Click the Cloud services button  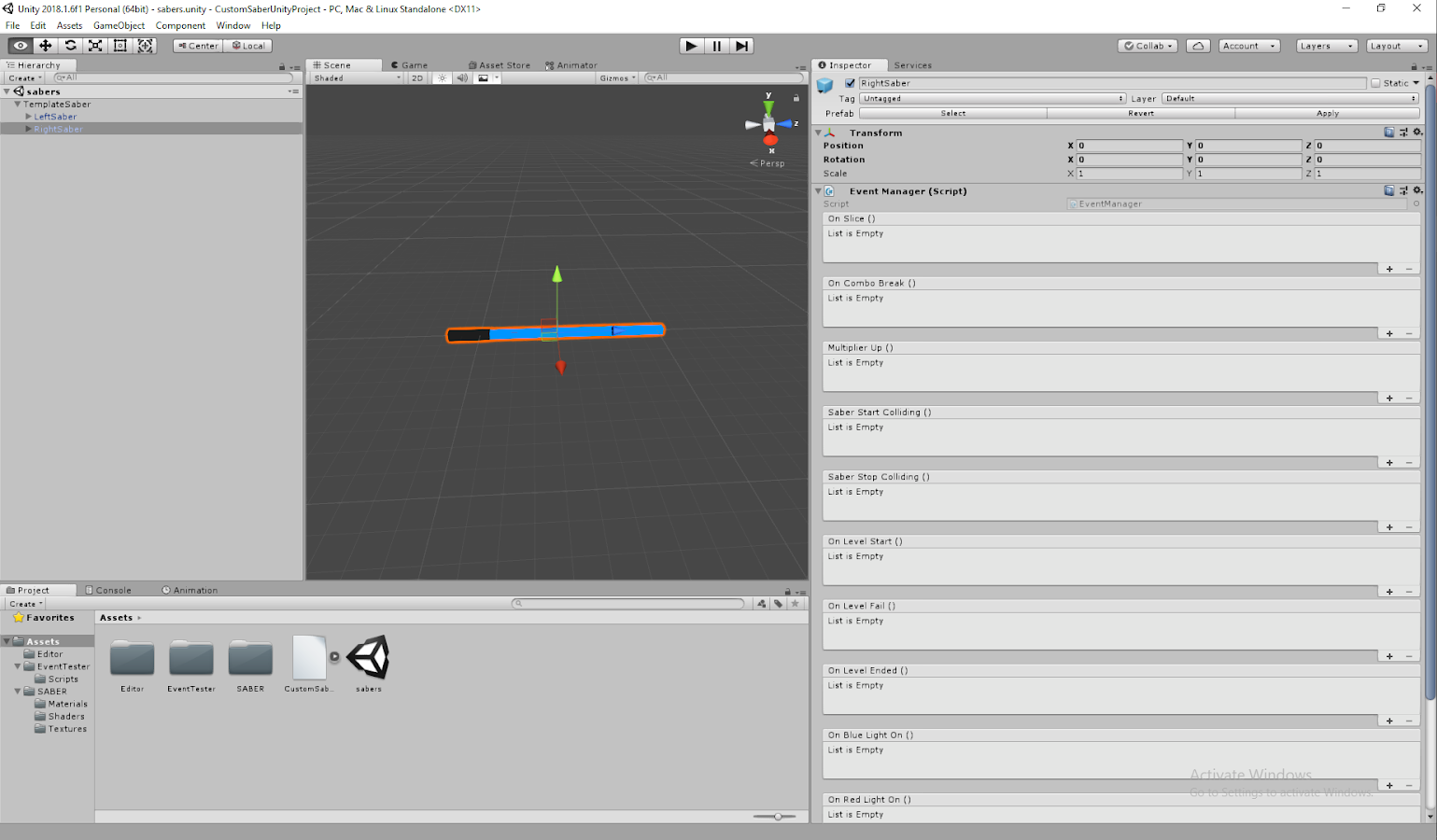(x=1198, y=46)
